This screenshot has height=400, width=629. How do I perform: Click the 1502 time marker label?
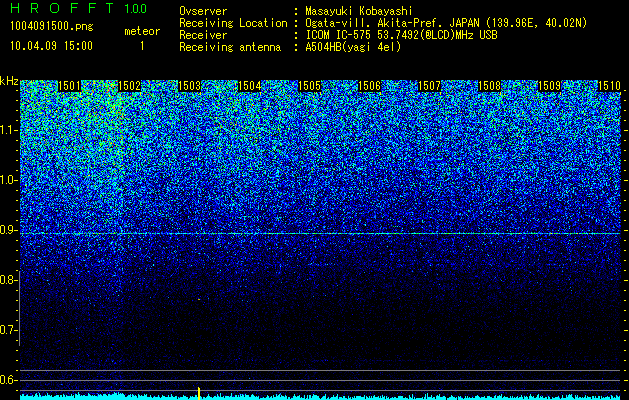point(130,86)
